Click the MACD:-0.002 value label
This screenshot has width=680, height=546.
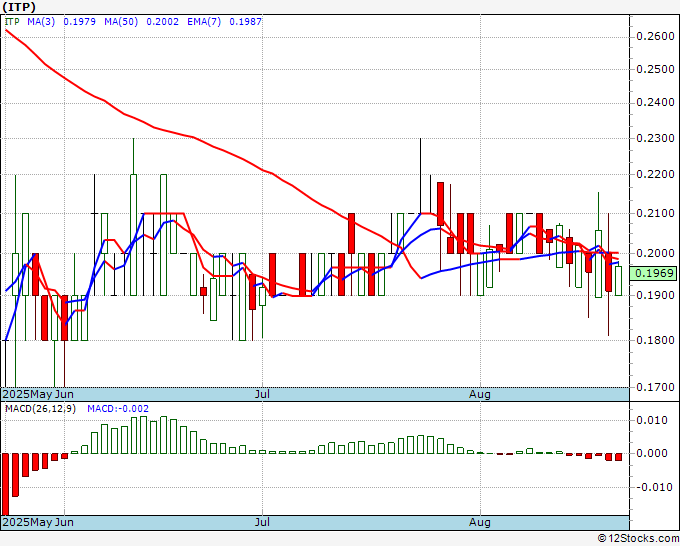click(x=118, y=409)
